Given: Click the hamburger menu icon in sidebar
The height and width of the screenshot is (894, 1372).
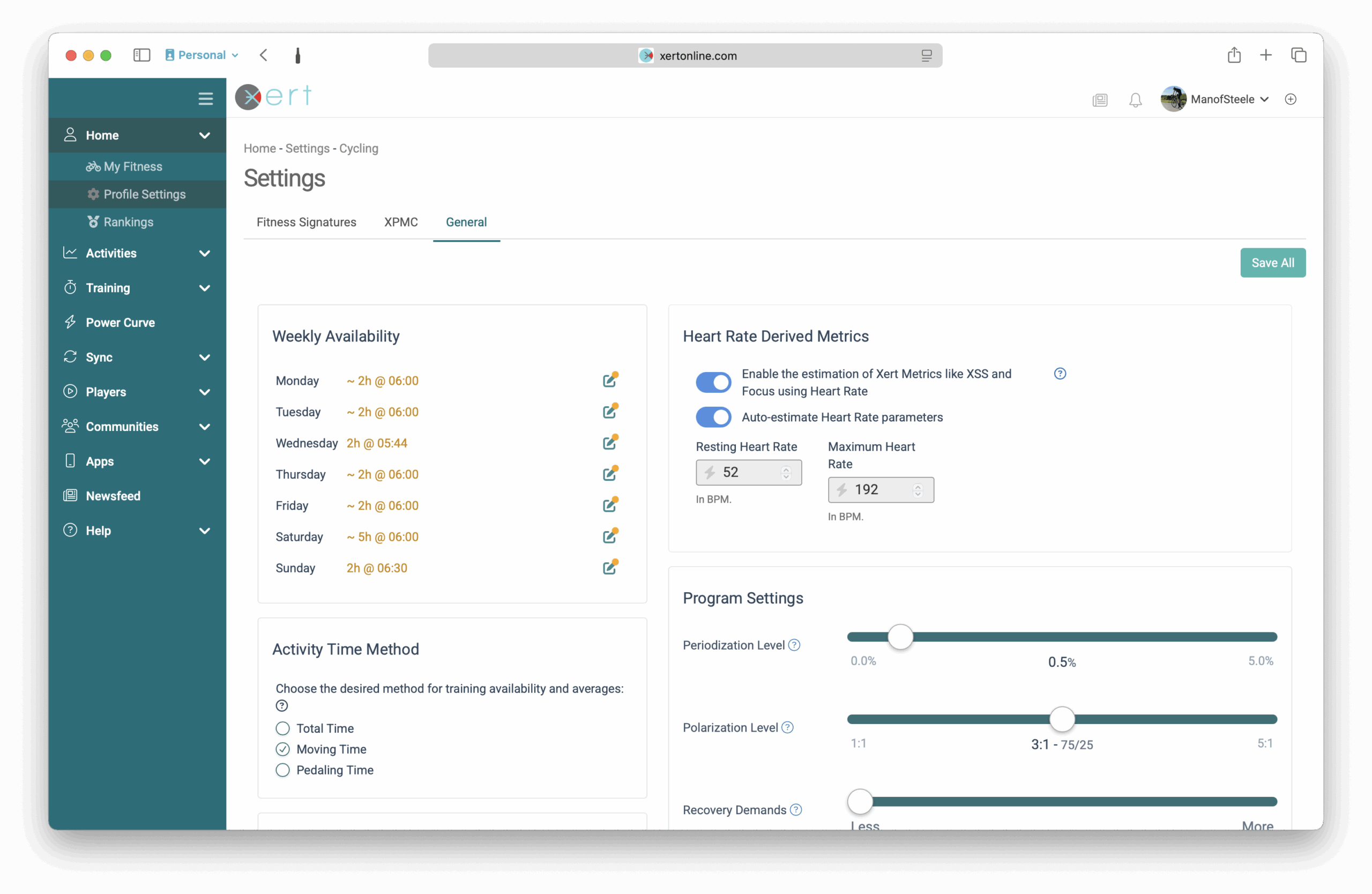Looking at the screenshot, I should pyautogui.click(x=205, y=99).
